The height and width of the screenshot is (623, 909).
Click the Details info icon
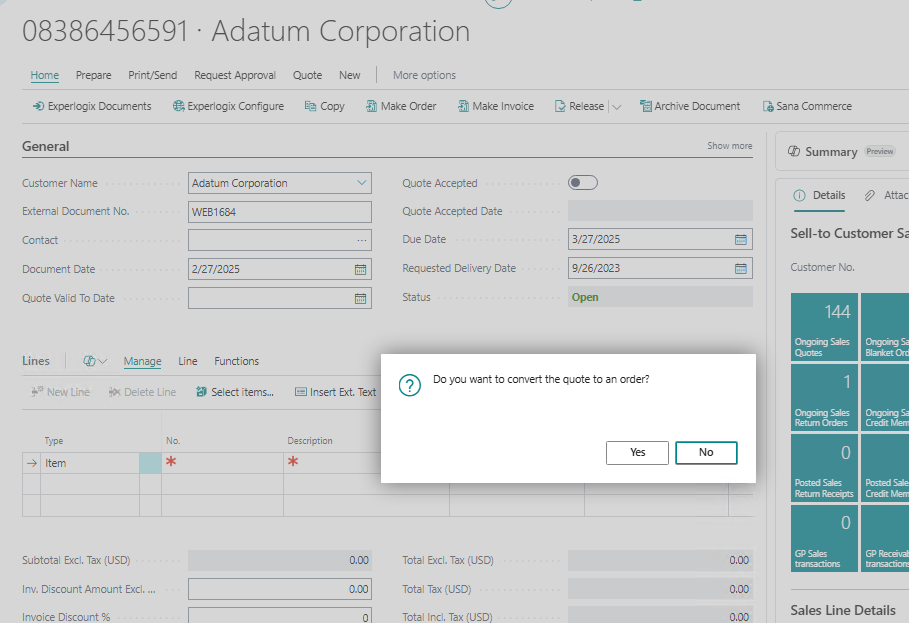(x=799, y=195)
